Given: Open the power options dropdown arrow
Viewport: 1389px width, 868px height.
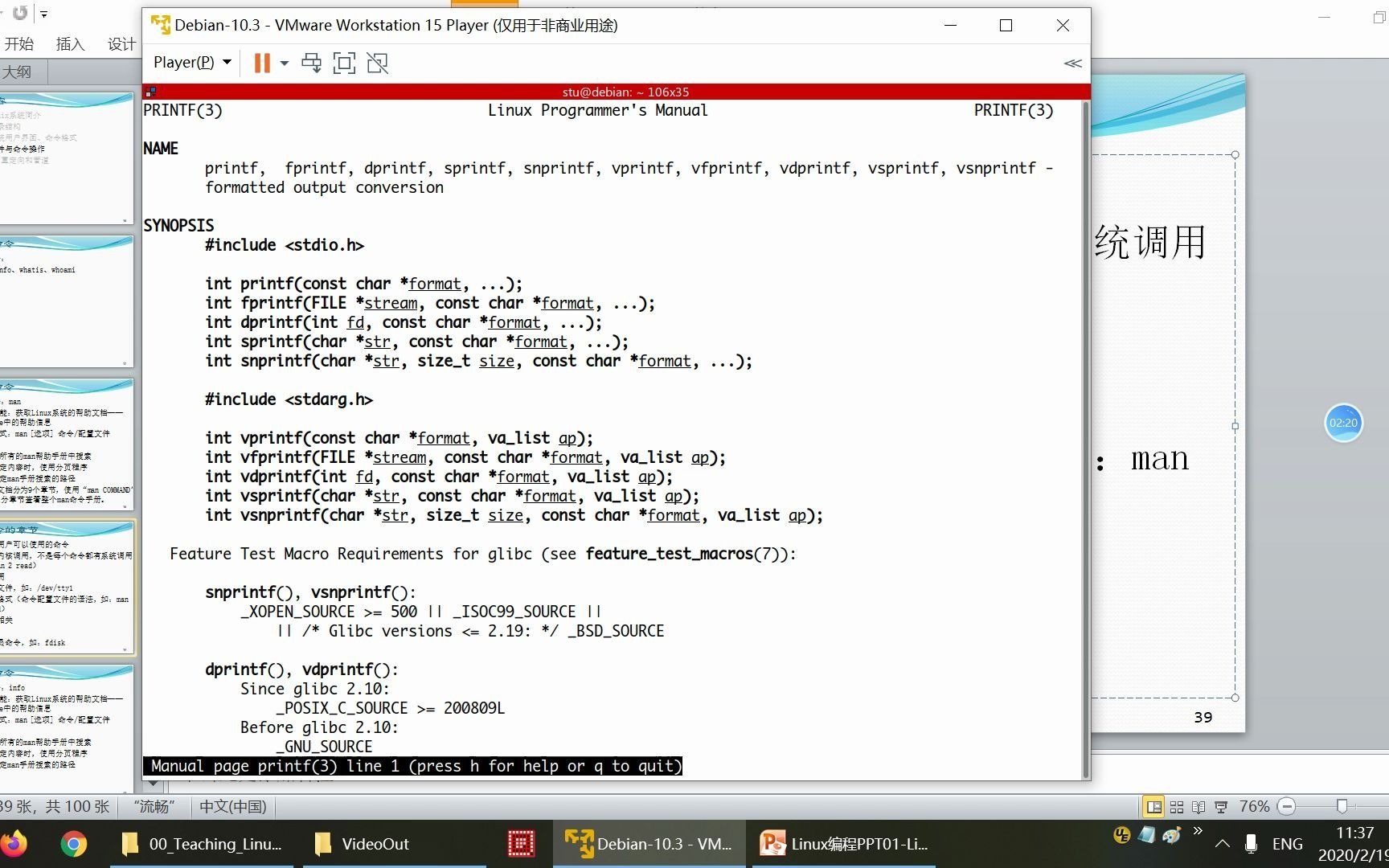Looking at the screenshot, I should 285,63.
